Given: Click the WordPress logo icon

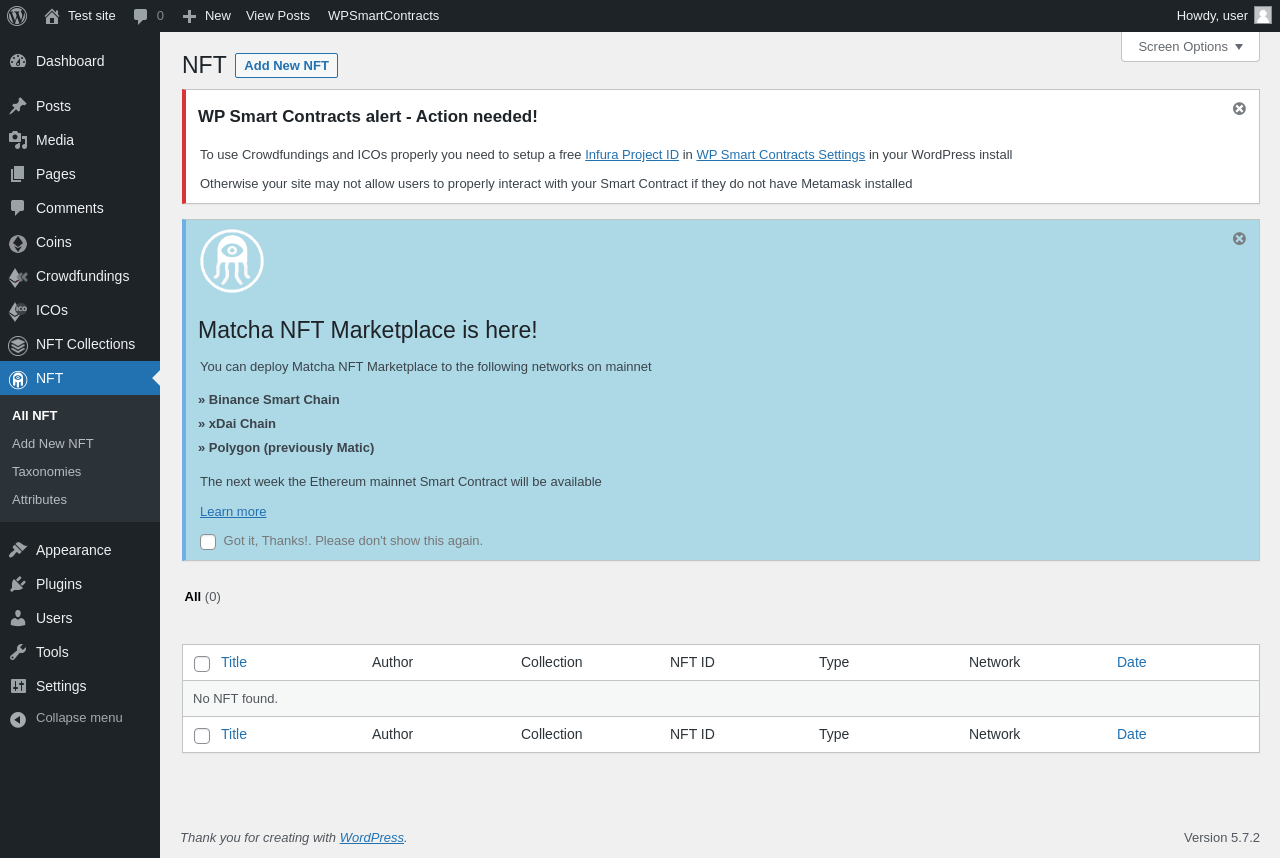Looking at the screenshot, I should point(17,16).
